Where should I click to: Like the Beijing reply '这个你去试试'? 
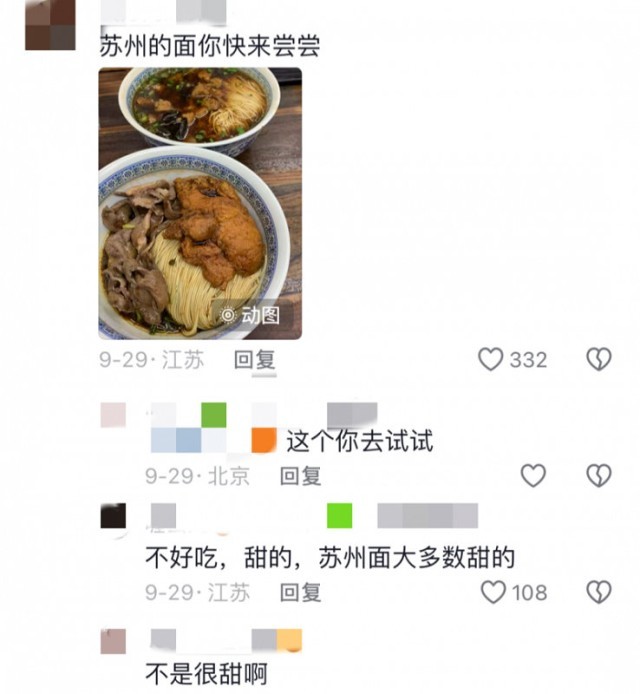pos(533,475)
